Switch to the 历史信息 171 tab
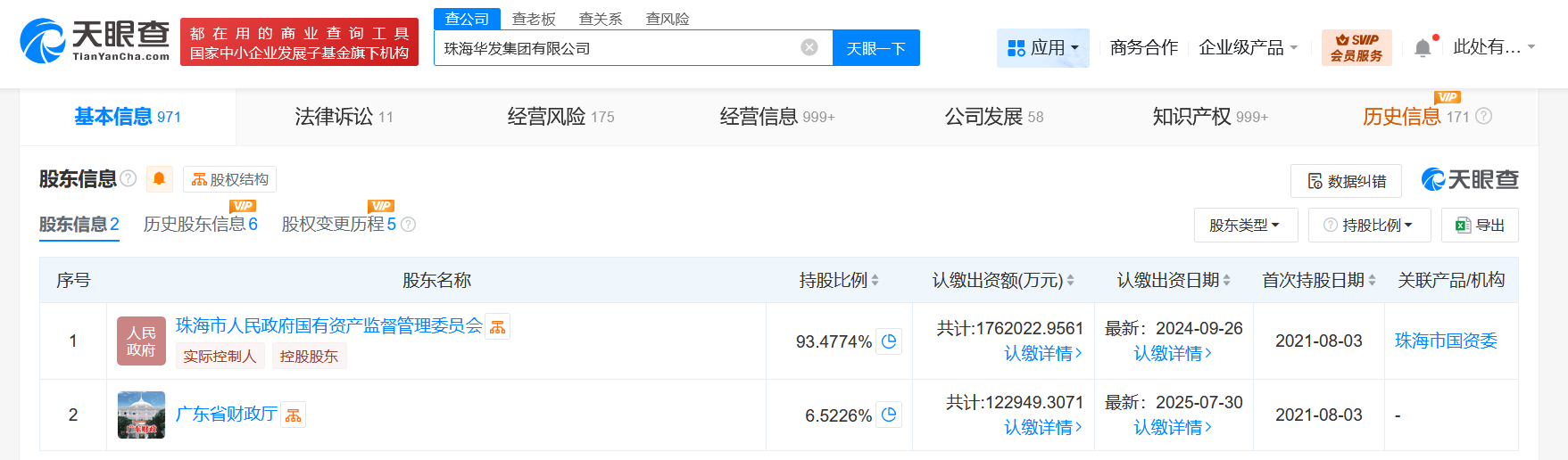 pos(1416,117)
